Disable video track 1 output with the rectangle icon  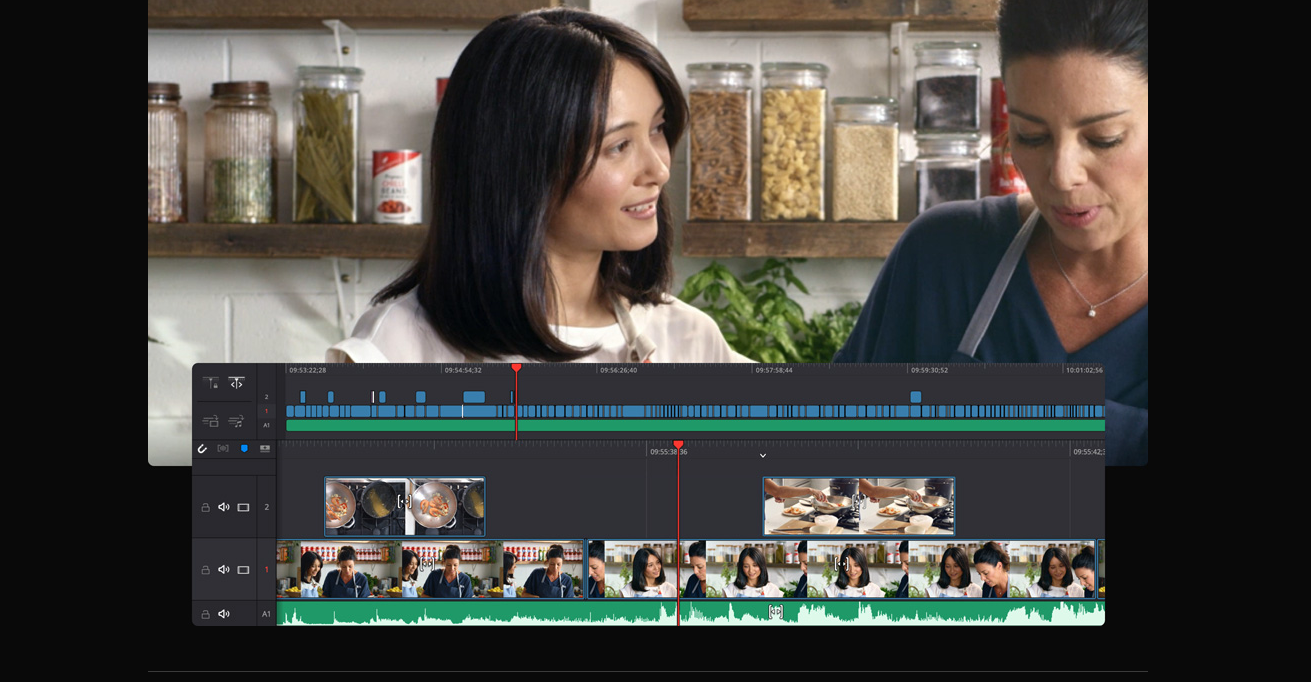[x=242, y=569]
